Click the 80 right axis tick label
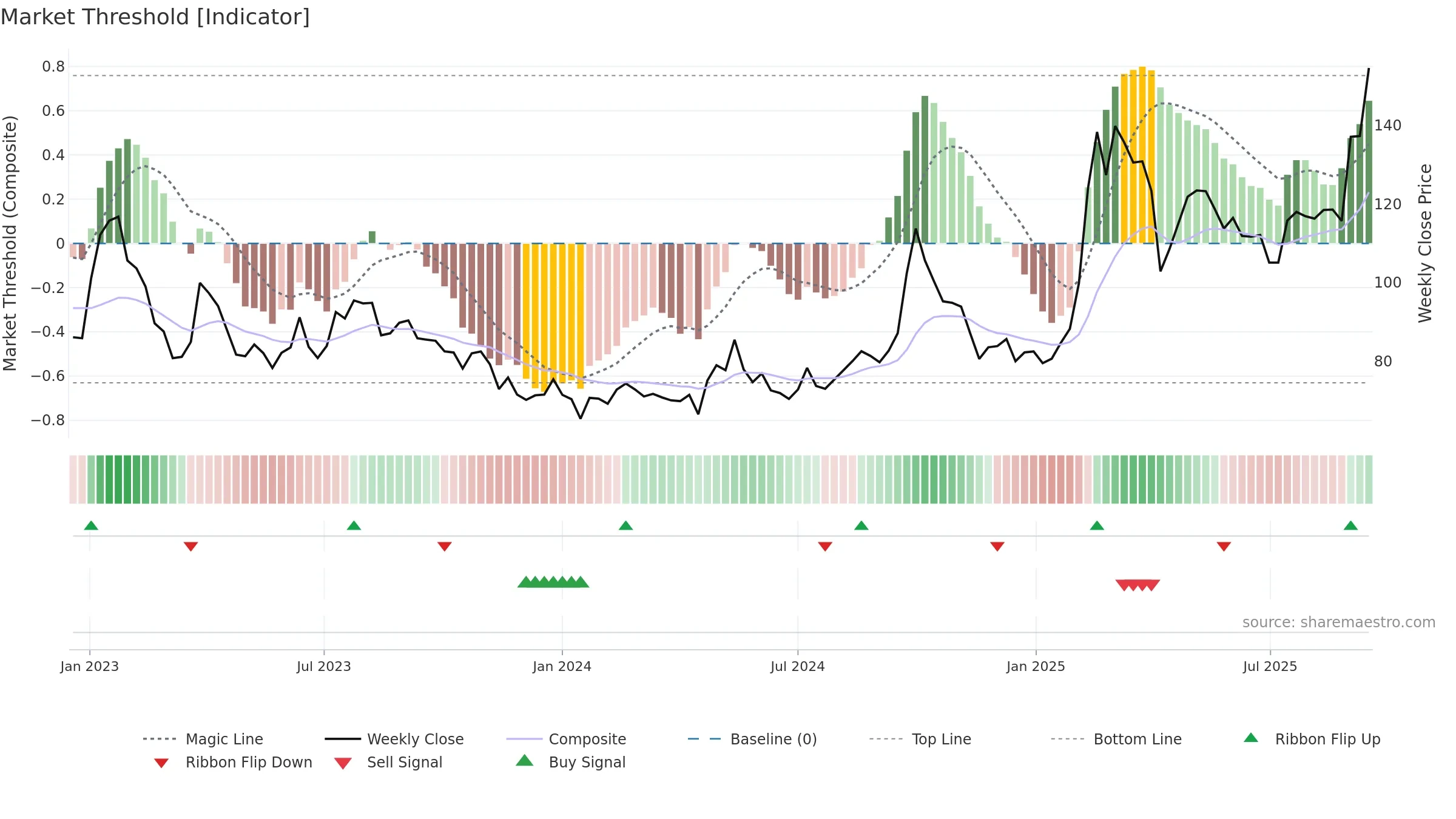 tap(1383, 362)
